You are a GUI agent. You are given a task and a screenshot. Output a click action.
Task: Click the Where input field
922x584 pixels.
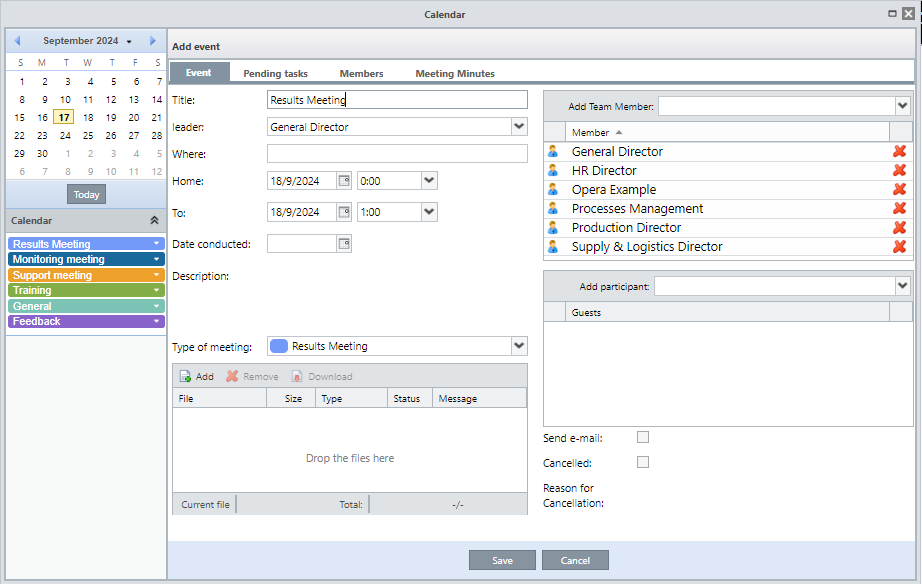(x=397, y=153)
